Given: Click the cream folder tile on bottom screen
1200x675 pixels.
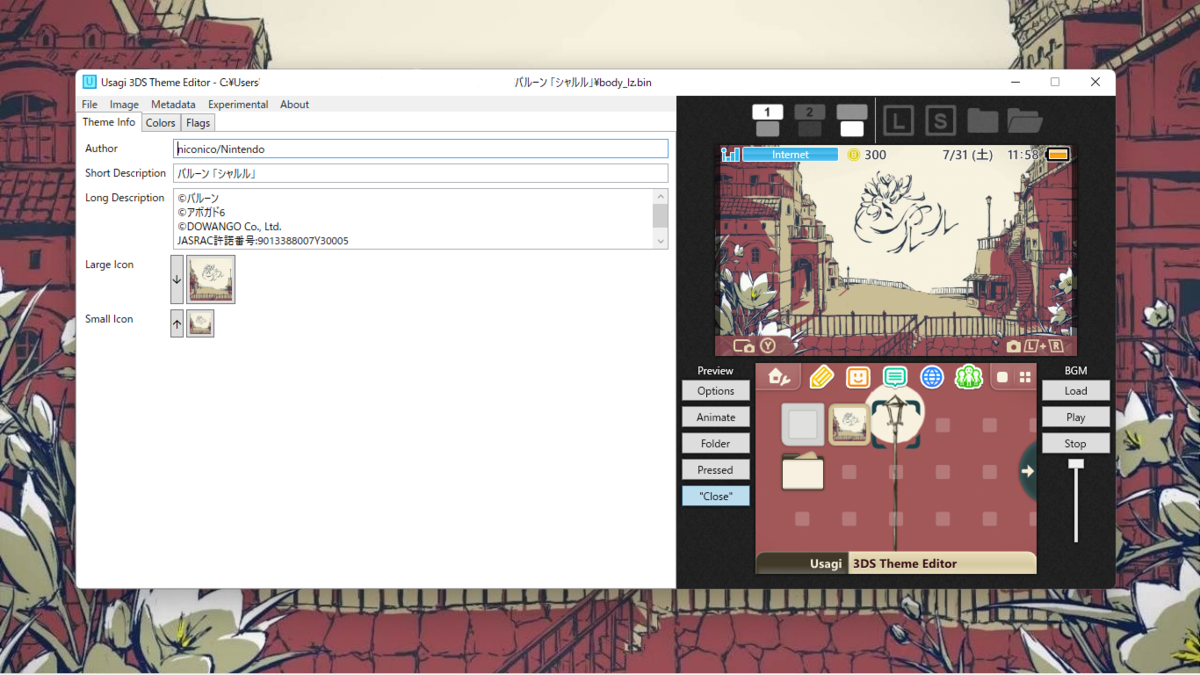Looking at the screenshot, I should [802, 471].
